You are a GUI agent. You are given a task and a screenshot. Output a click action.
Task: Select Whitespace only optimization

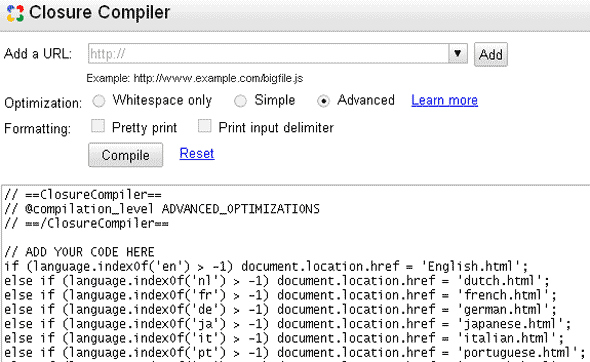pos(99,101)
